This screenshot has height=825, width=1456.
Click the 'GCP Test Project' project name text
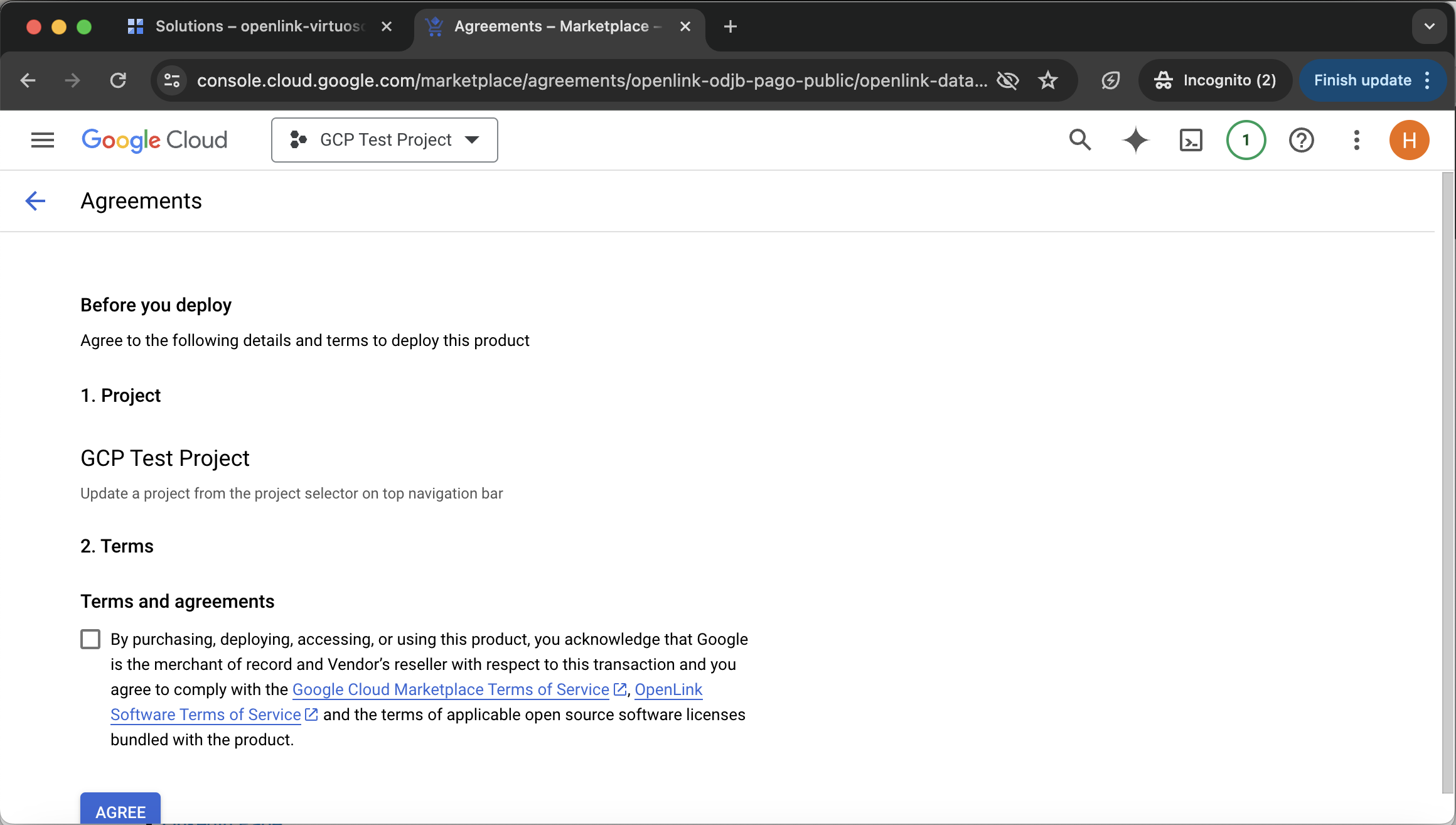(165, 458)
